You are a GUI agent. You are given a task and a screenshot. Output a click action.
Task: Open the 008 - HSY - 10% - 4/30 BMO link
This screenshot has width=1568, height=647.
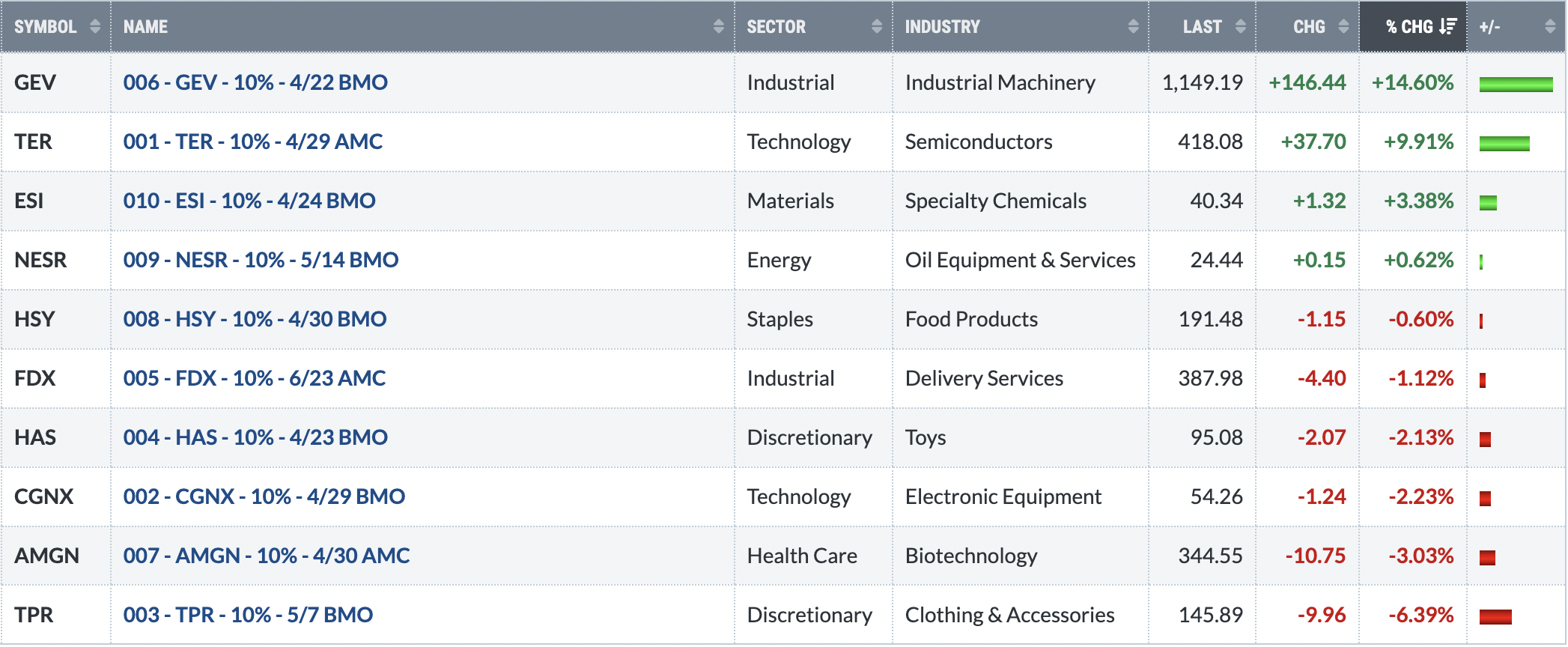point(255,319)
